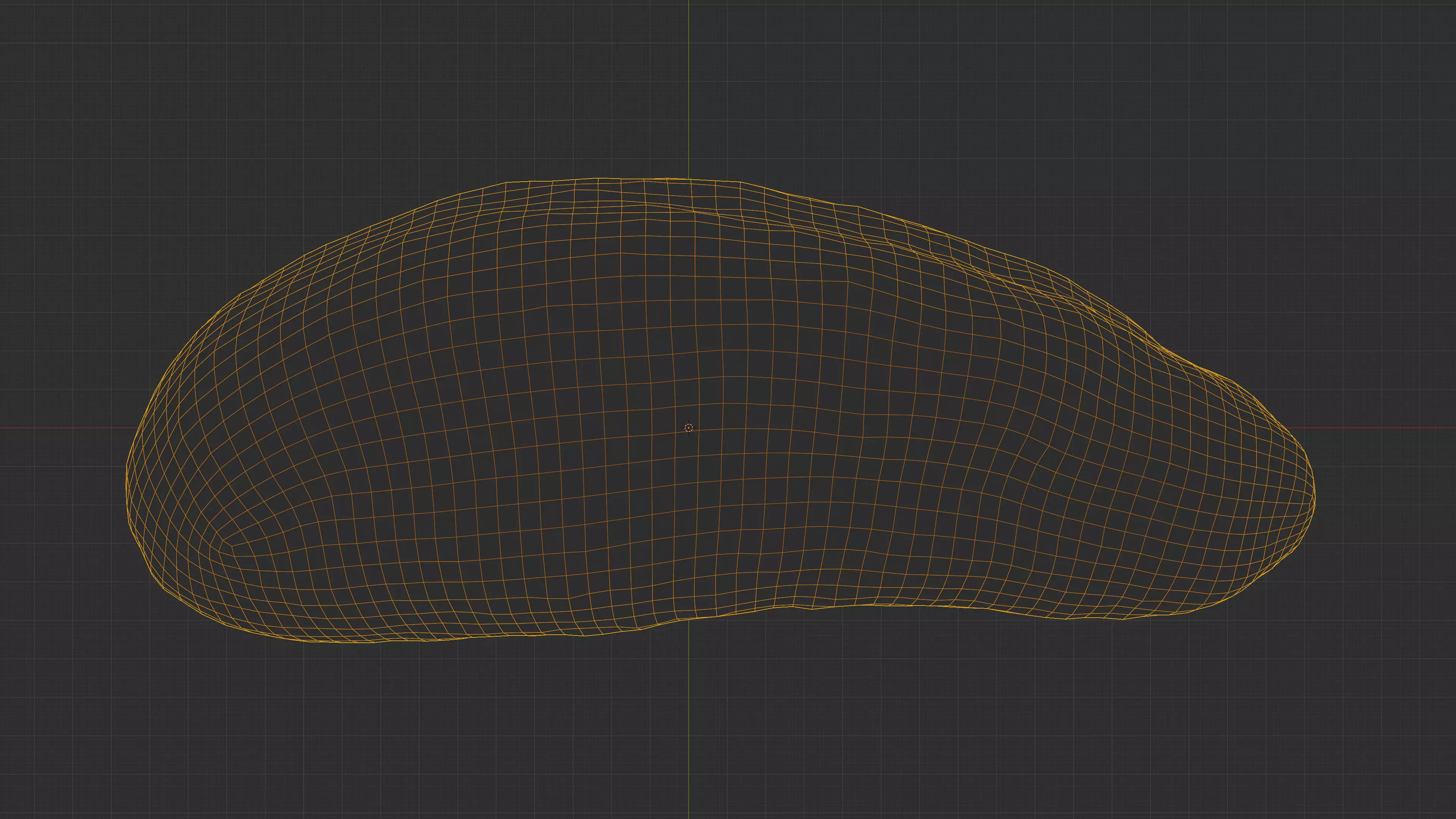
Task: Click the 3D cursor at mesh center
Action: (689, 428)
